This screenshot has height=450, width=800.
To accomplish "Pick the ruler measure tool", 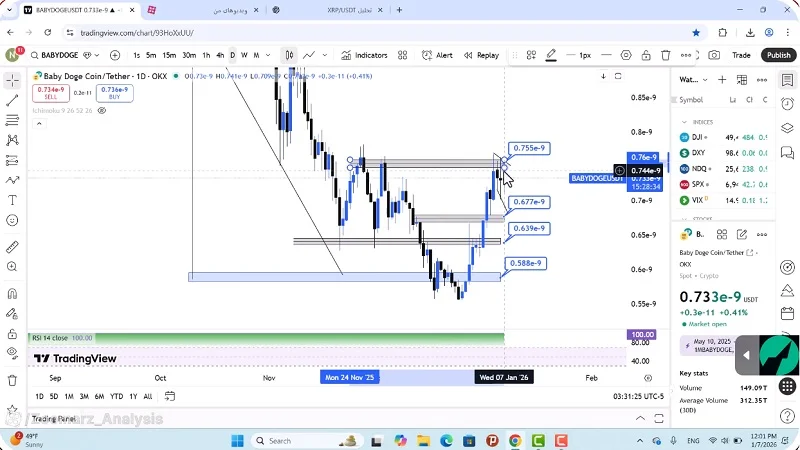I will (x=12, y=246).
